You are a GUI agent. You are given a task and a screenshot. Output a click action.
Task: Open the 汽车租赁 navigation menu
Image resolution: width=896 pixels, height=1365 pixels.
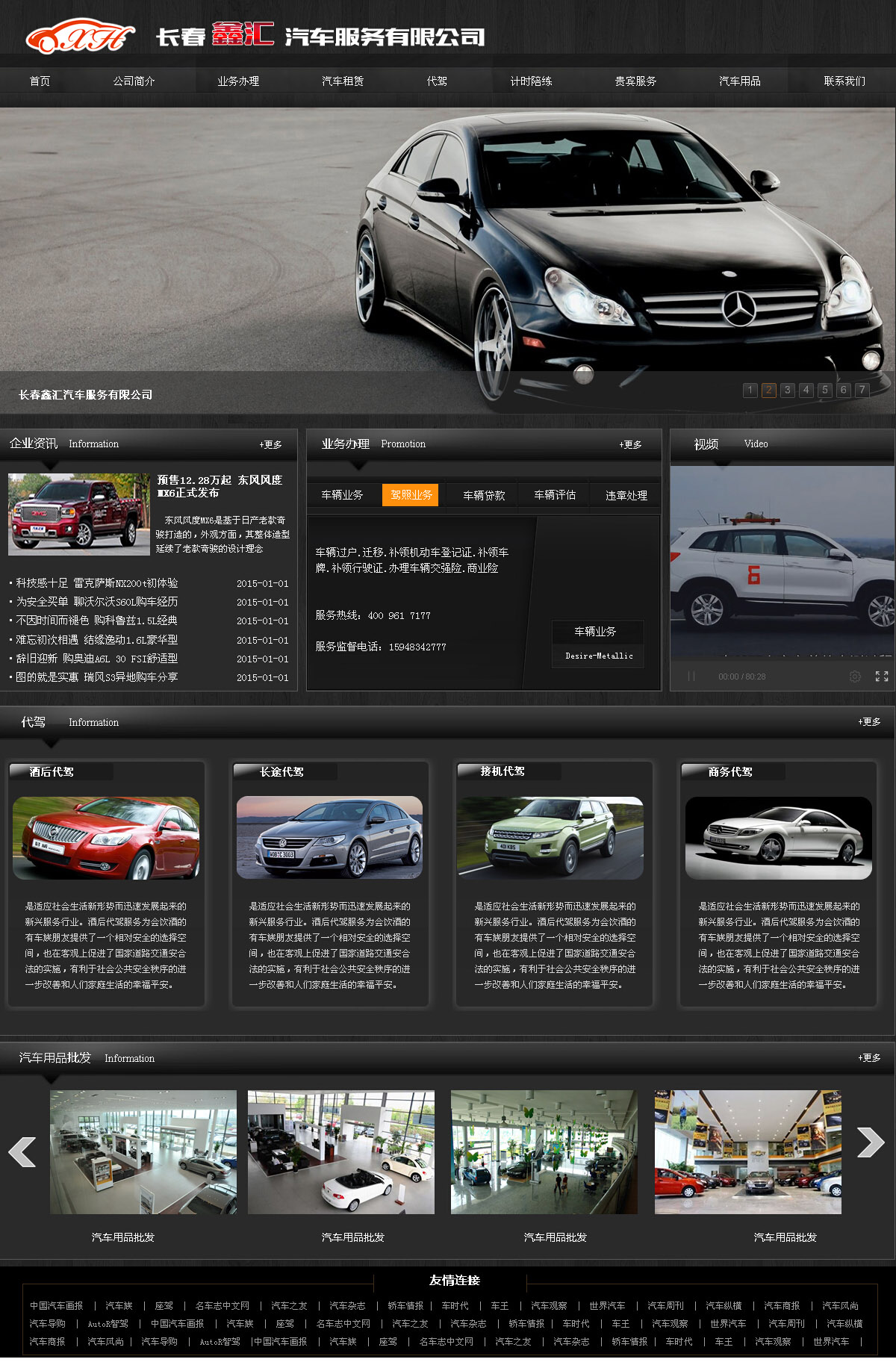343,81
